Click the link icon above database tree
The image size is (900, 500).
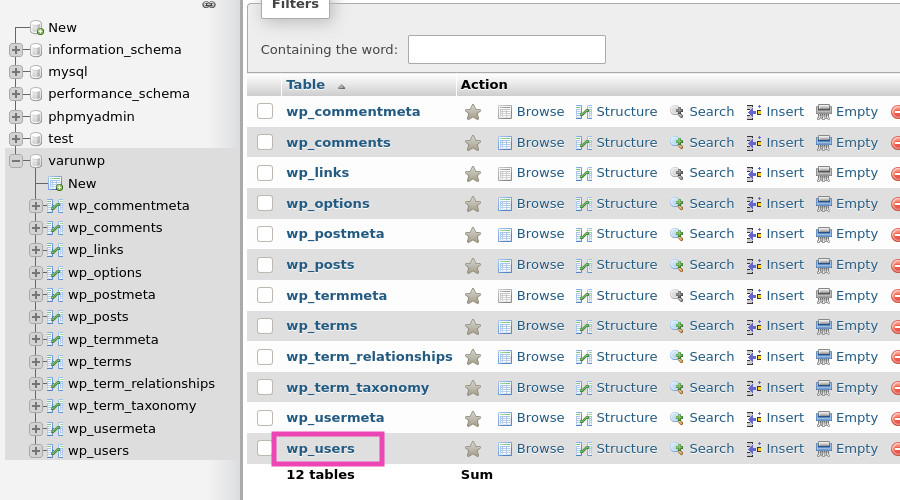pos(209,5)
